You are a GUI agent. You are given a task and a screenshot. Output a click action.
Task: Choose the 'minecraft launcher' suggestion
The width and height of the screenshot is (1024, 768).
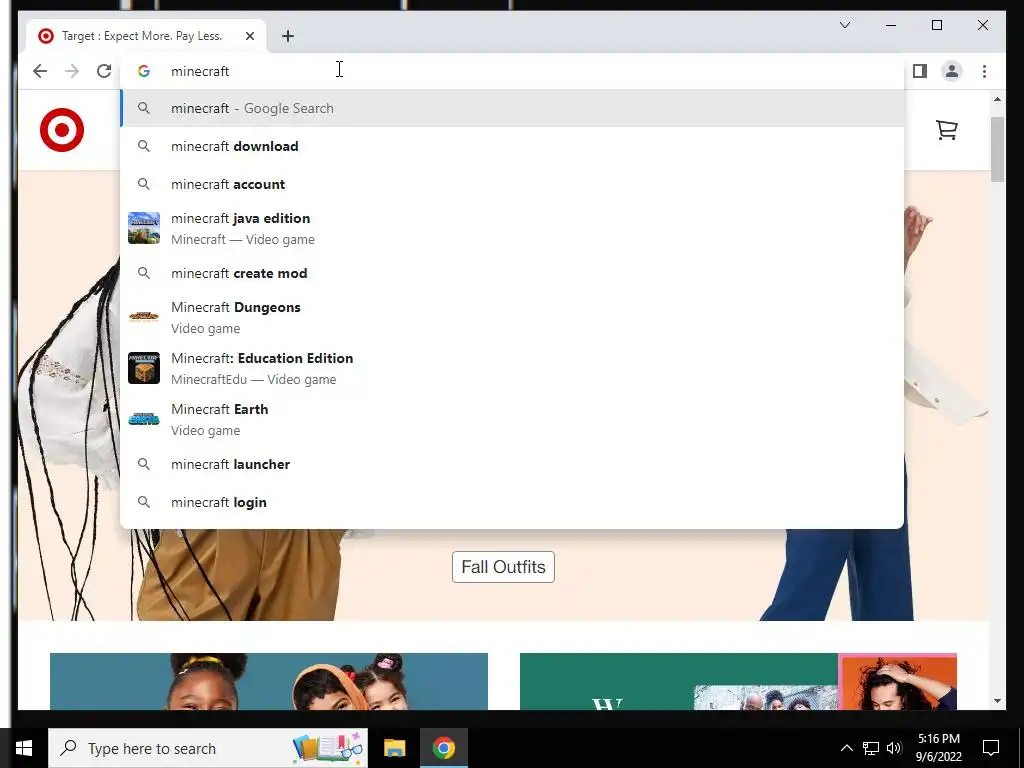tap(513, 464)
